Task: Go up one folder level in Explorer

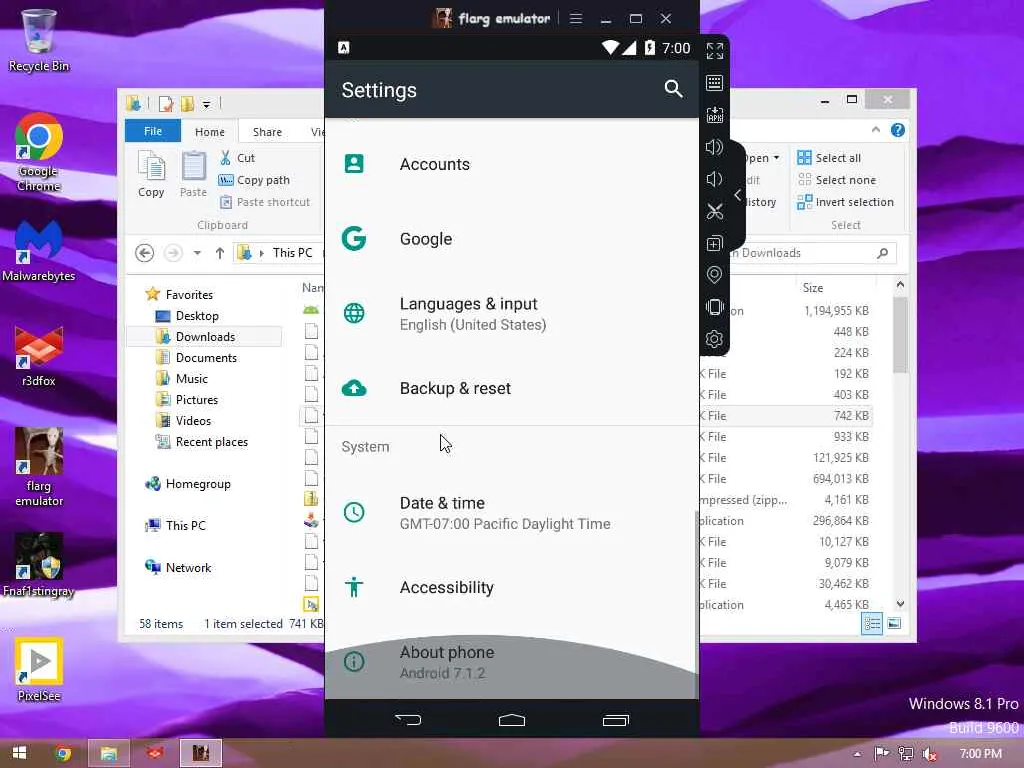Action: tap(219, 253)
